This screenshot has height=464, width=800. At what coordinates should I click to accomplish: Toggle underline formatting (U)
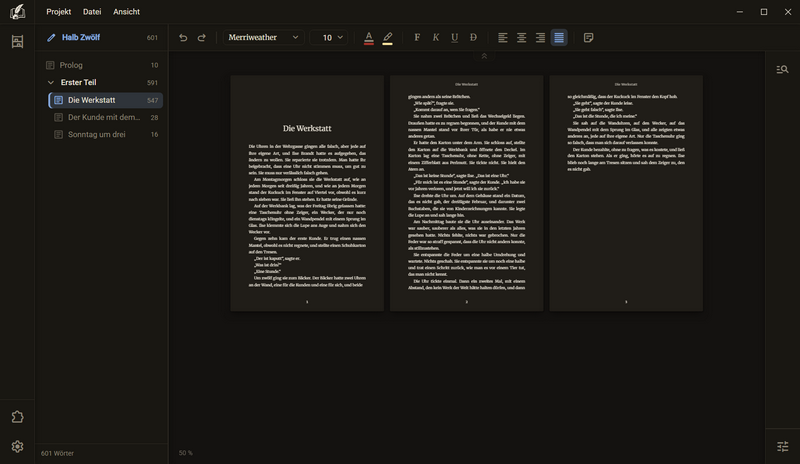[x=454, y=37]
